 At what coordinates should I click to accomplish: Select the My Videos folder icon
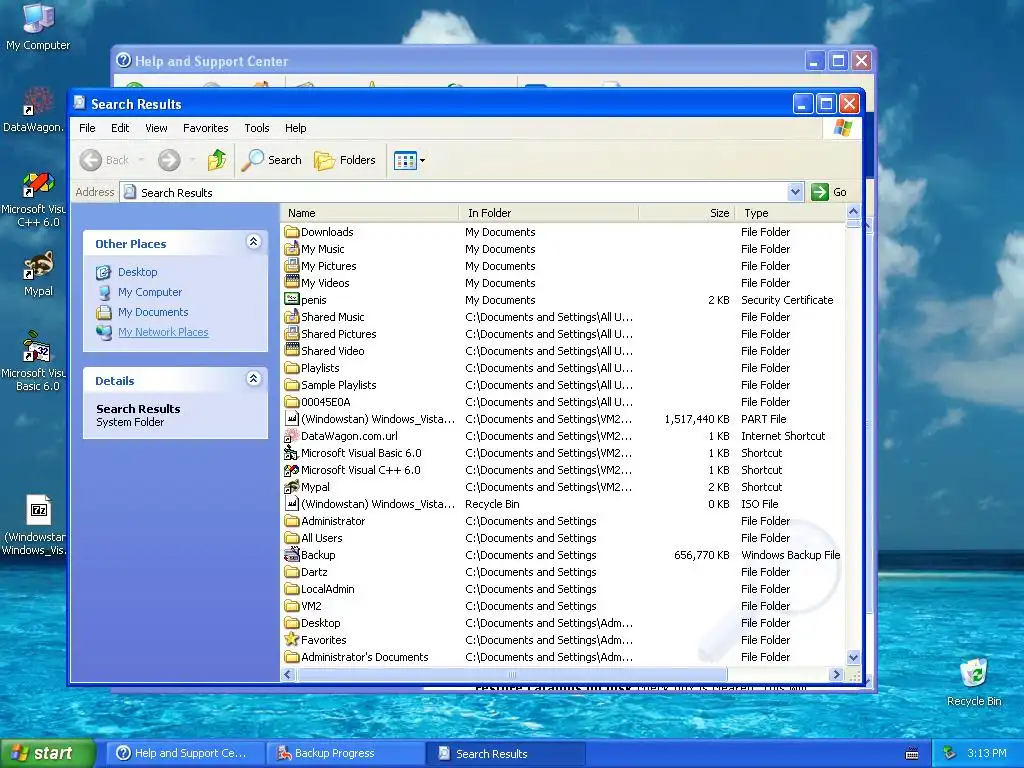(x=291, y=283)
